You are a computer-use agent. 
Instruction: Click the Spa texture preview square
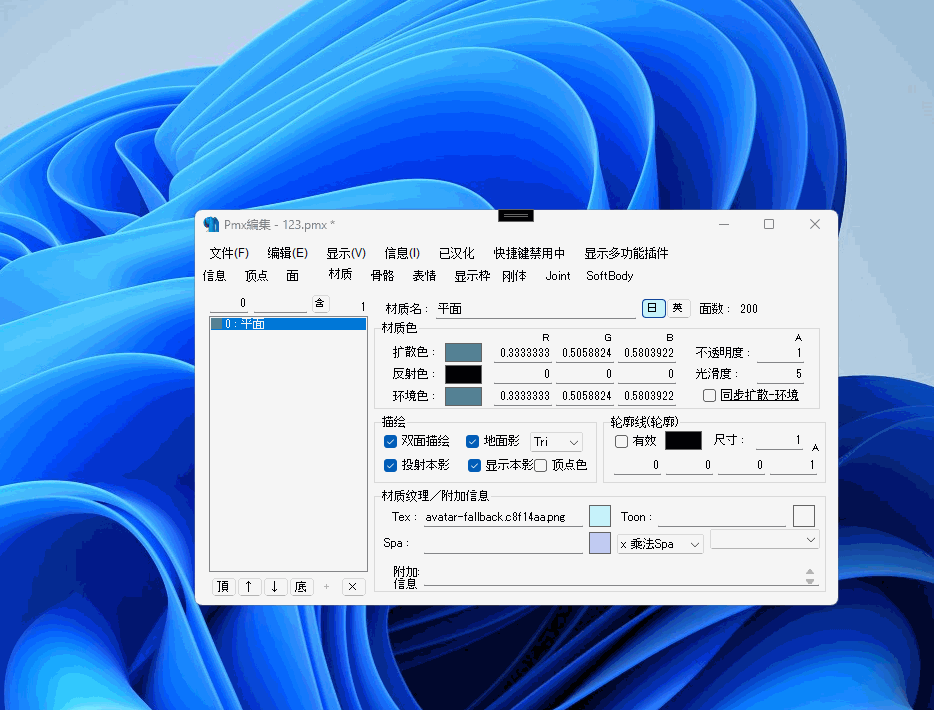[x=600, y=543]
